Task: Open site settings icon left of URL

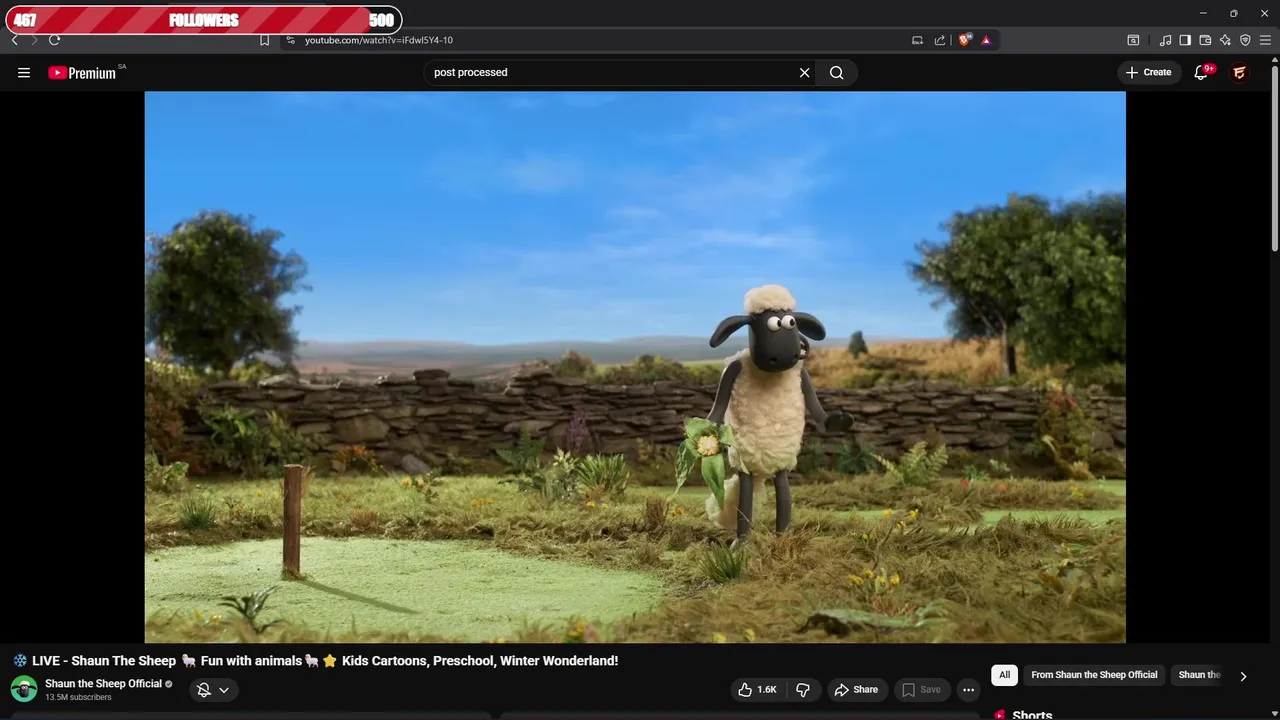Action: 290,40
